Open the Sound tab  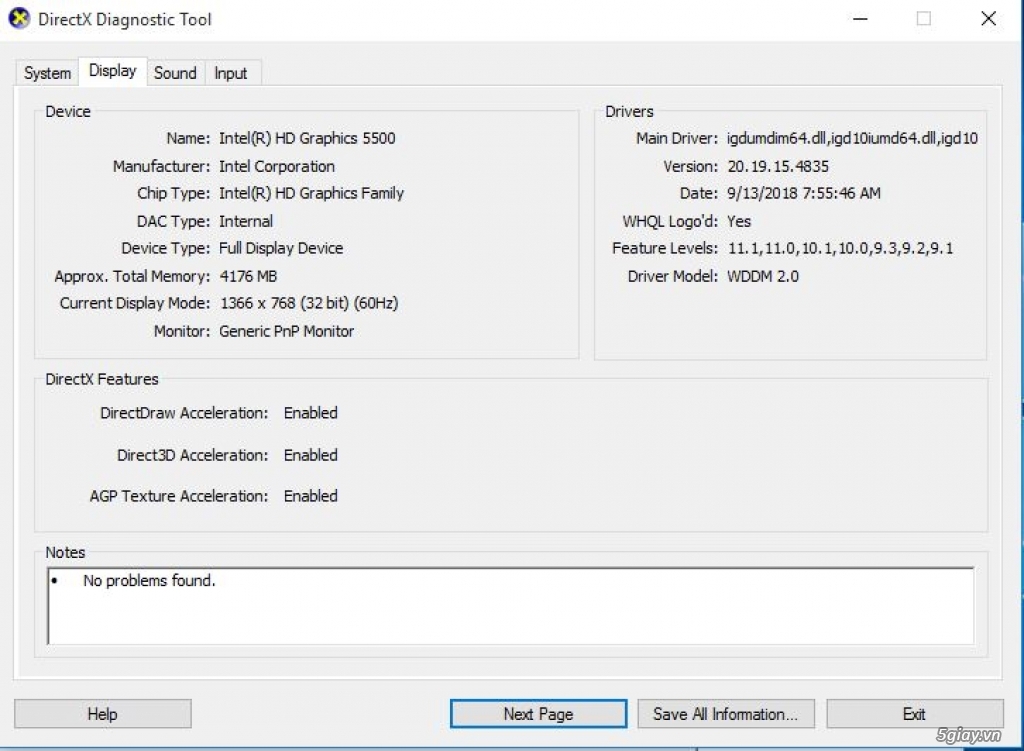coord(175,72)
